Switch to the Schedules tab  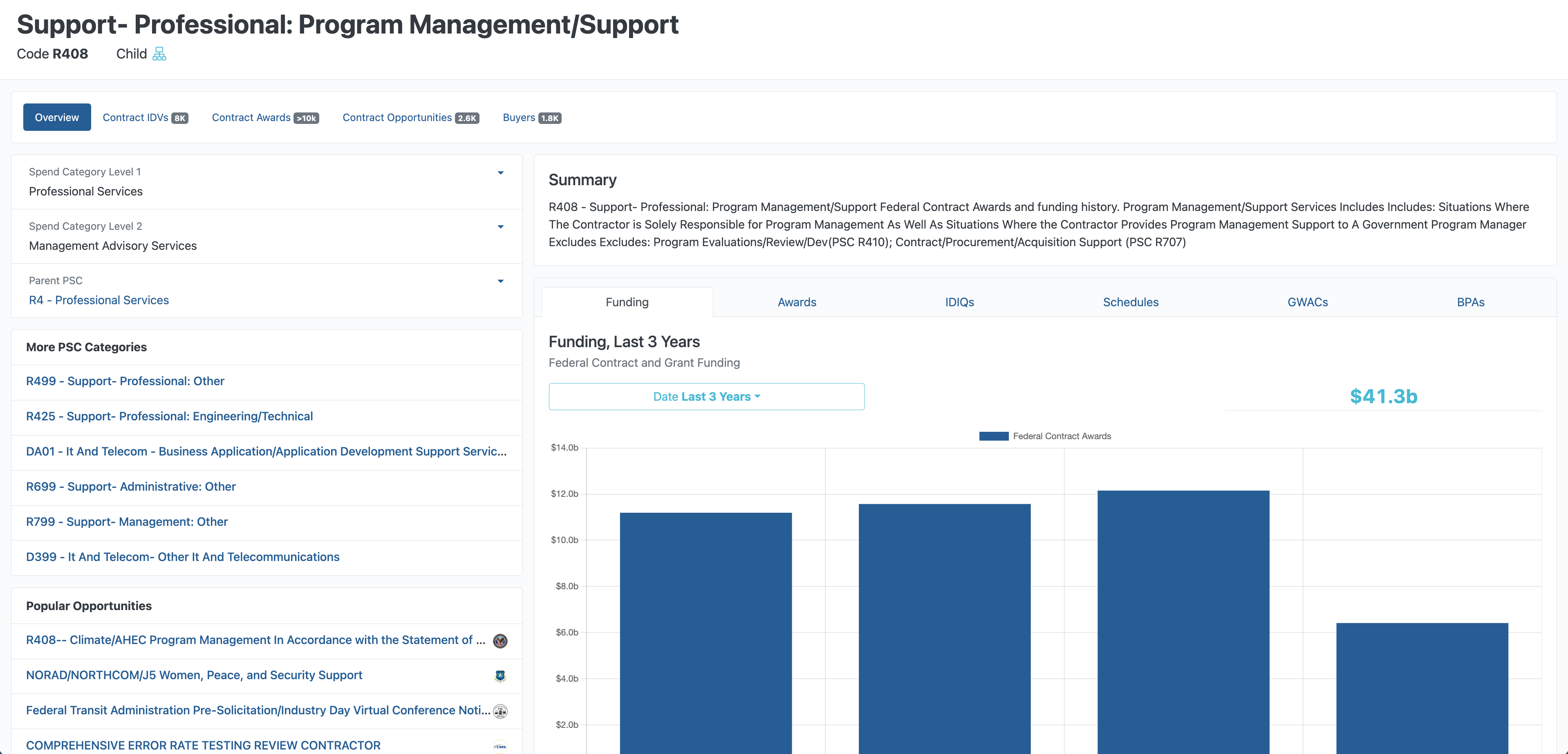tap(1130, 302)
